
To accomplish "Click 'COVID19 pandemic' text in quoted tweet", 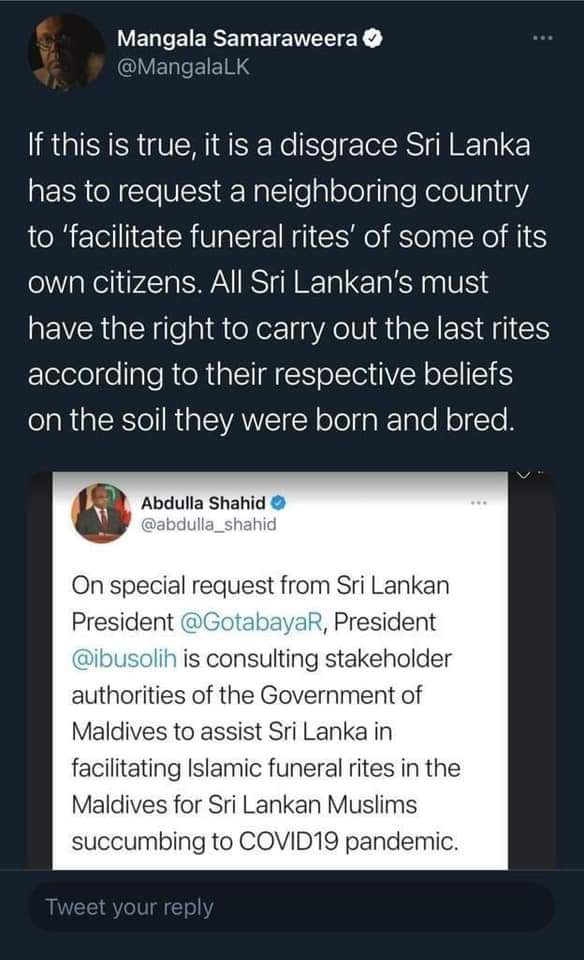I will pyautogui.click(x=348, y=841).
